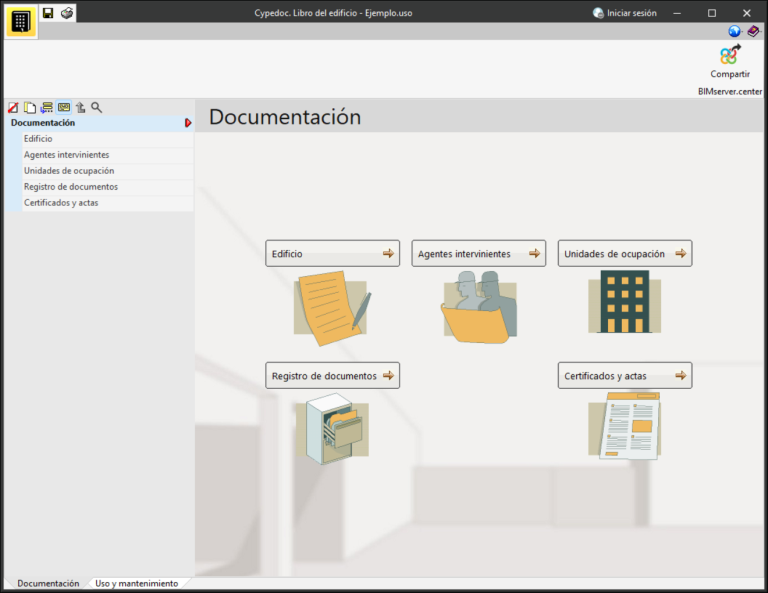Click the up arrow icon in sidebar toolbar
768x593 pixels.
(x=80, y=107)
